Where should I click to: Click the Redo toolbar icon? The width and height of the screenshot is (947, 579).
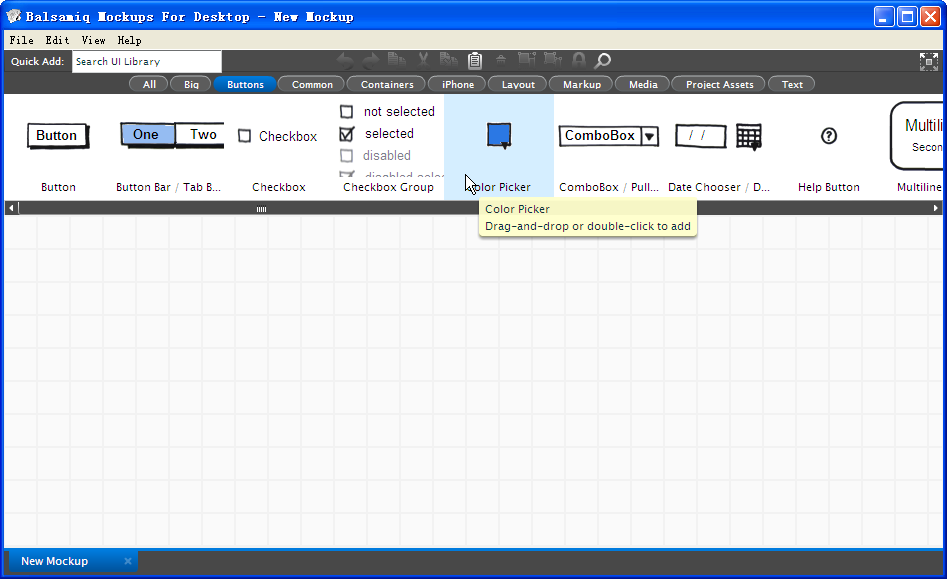pos(371,60)
